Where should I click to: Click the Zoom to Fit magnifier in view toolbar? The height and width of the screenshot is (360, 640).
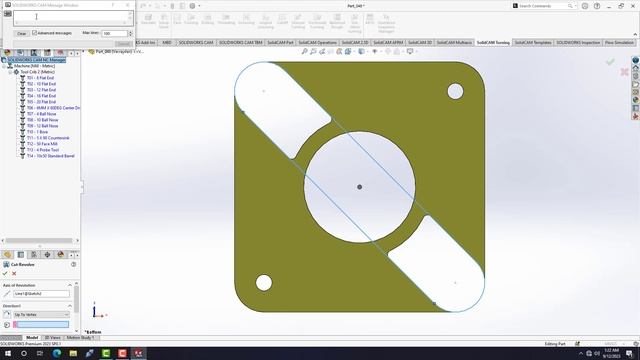tap(304, 51)
